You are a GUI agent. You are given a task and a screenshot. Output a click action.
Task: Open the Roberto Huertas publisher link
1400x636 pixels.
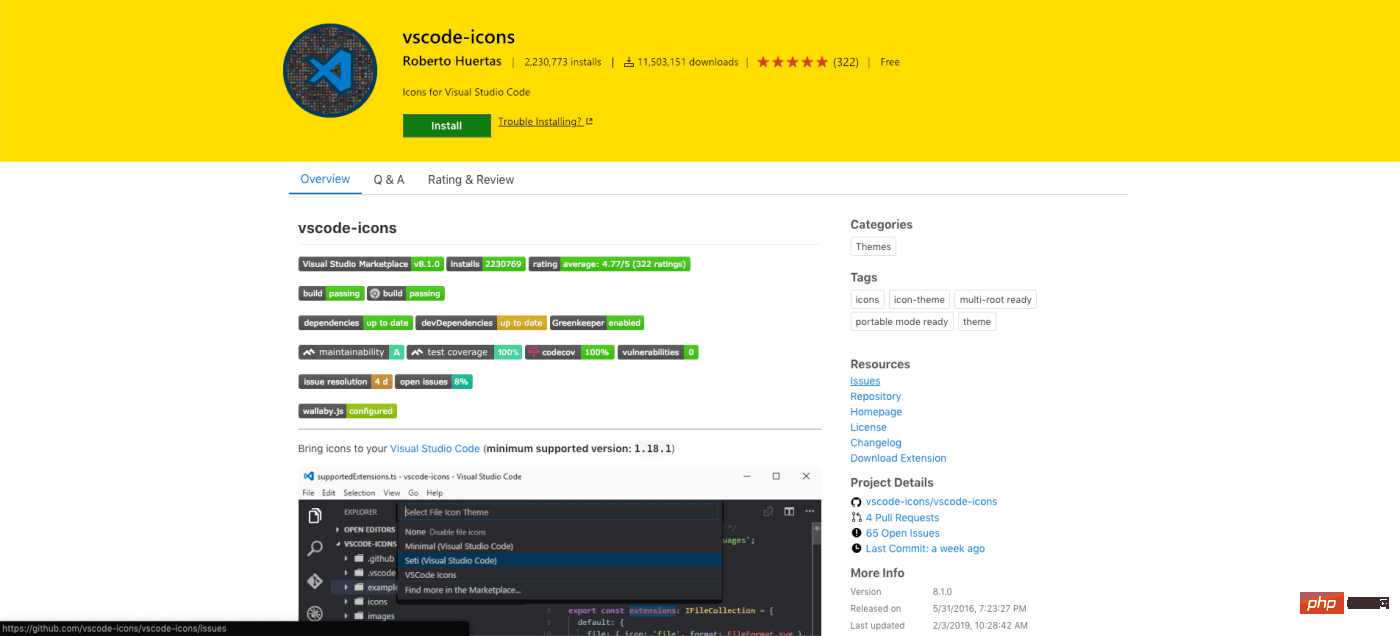tap(452, 61)
